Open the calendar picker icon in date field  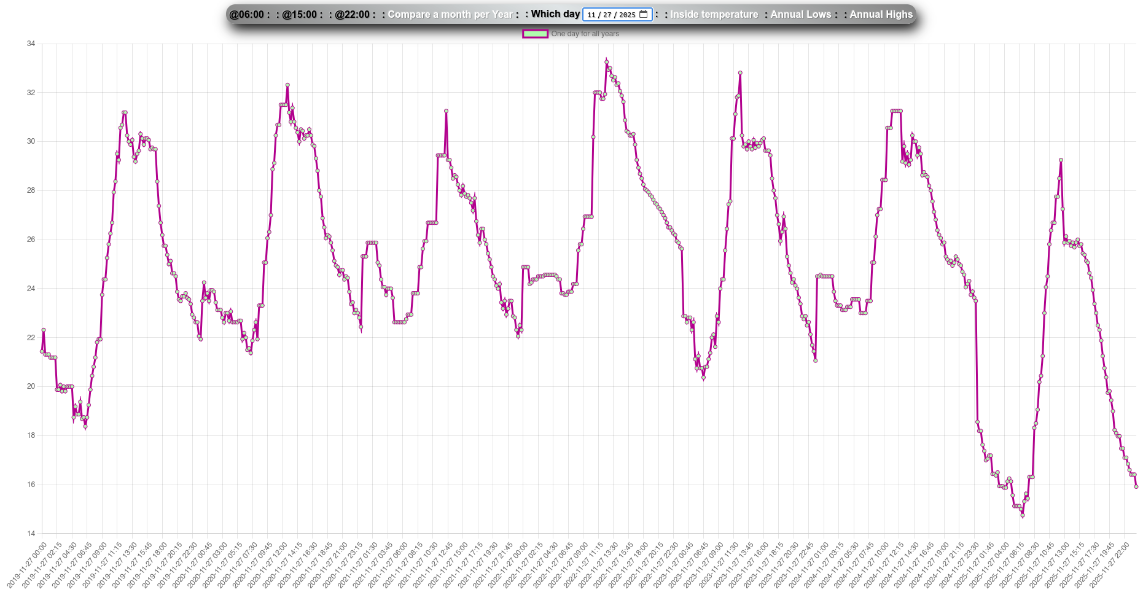click(x=643, y=15)
